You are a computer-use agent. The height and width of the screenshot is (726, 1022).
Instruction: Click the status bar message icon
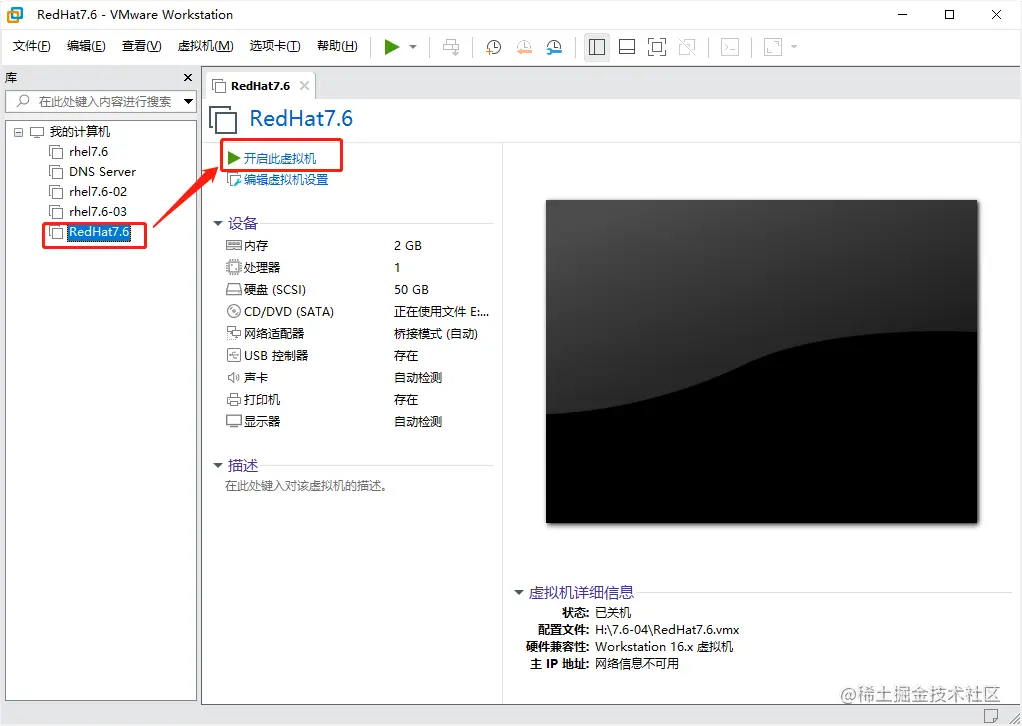(x=991, y=716)
